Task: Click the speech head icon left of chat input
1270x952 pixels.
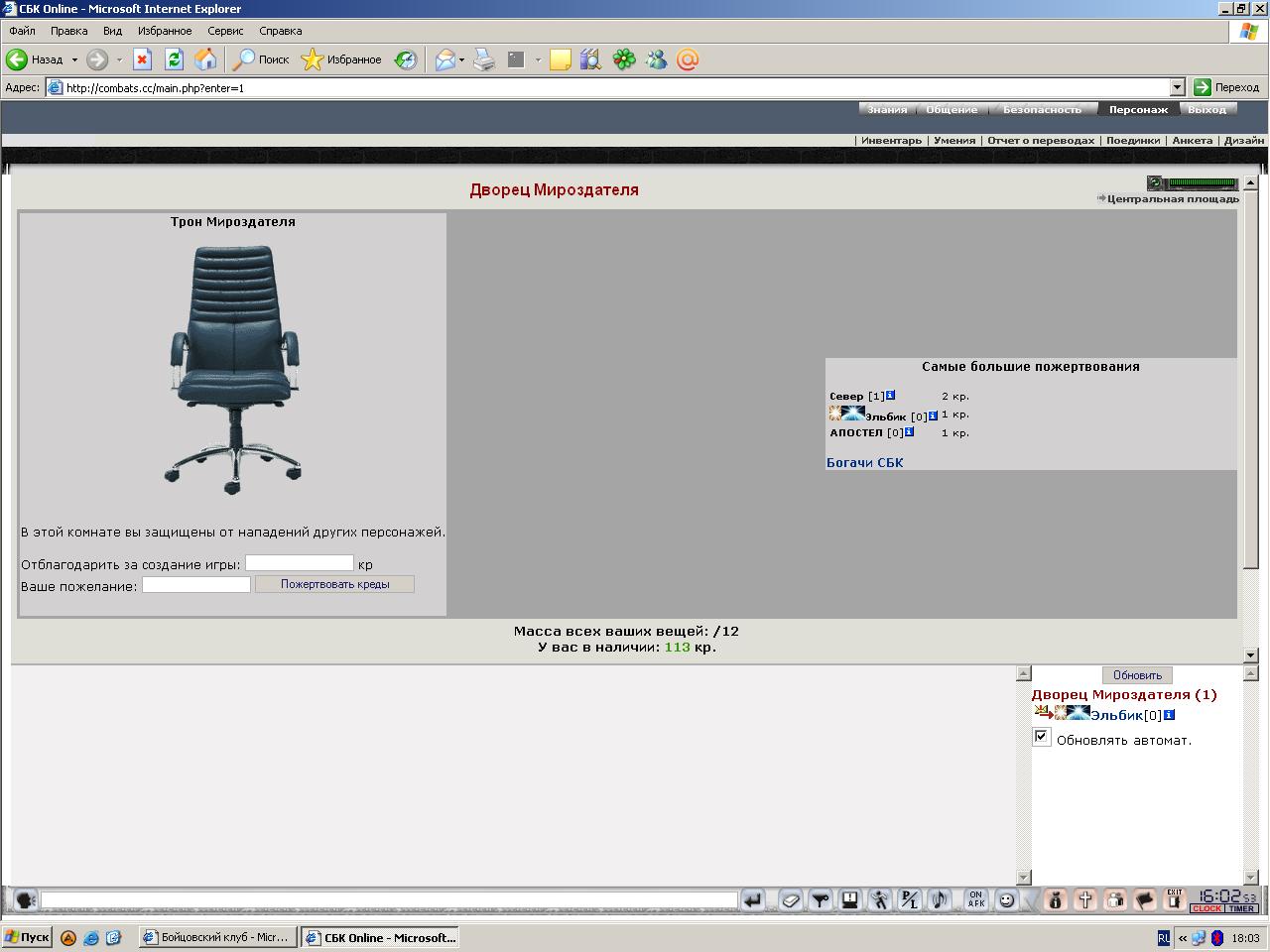Action: [x=25, y=899]
